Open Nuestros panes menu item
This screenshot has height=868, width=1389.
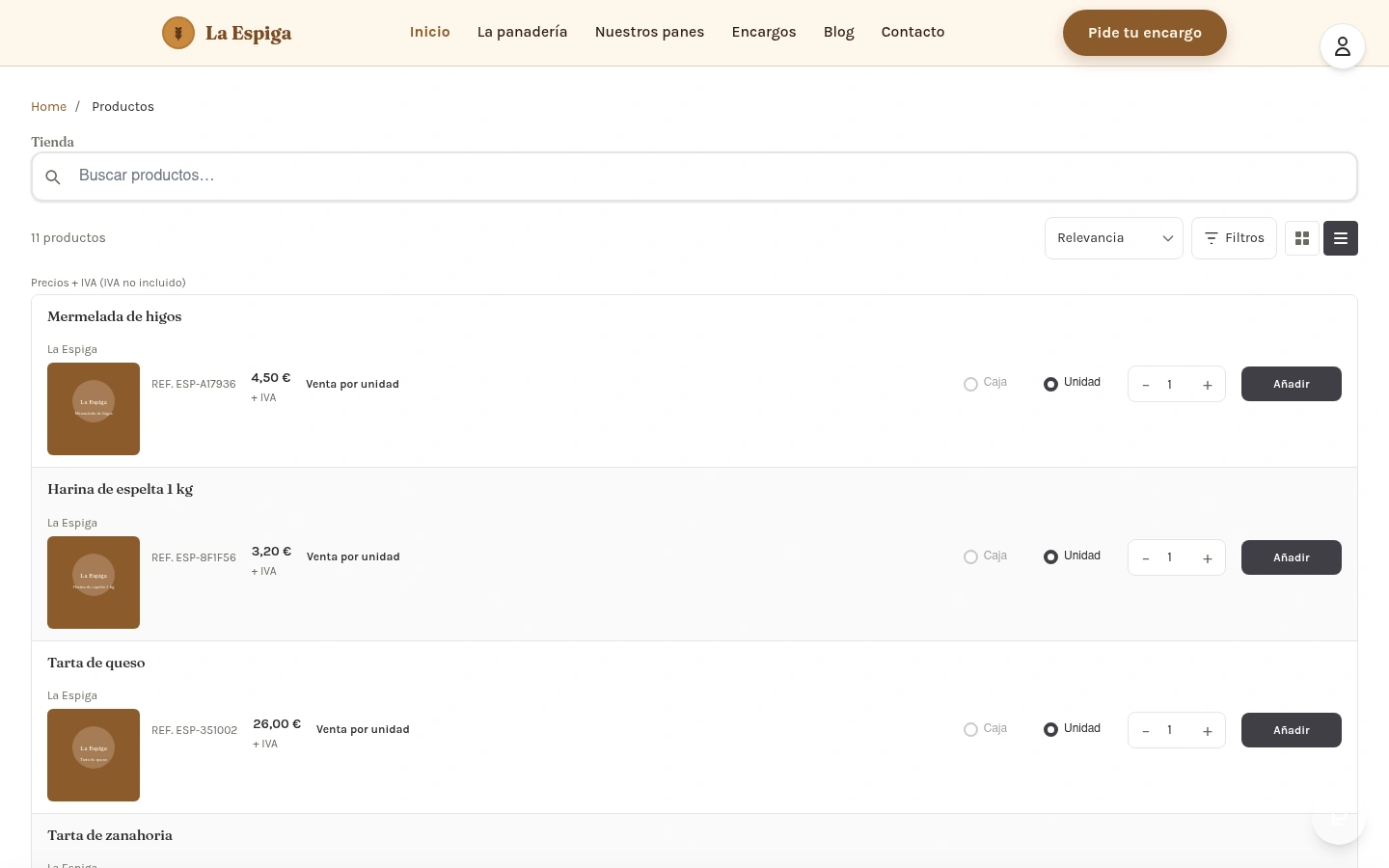650,32
